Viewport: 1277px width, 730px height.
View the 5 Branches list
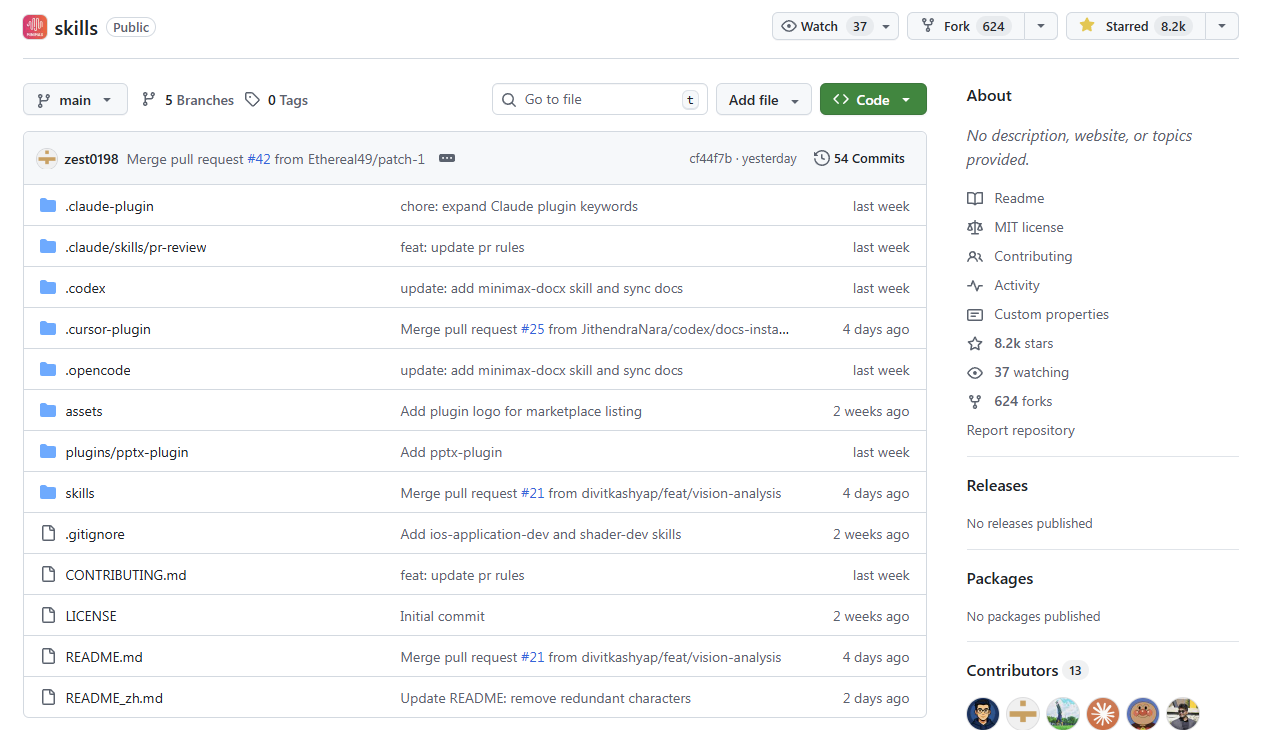[188, 100]
